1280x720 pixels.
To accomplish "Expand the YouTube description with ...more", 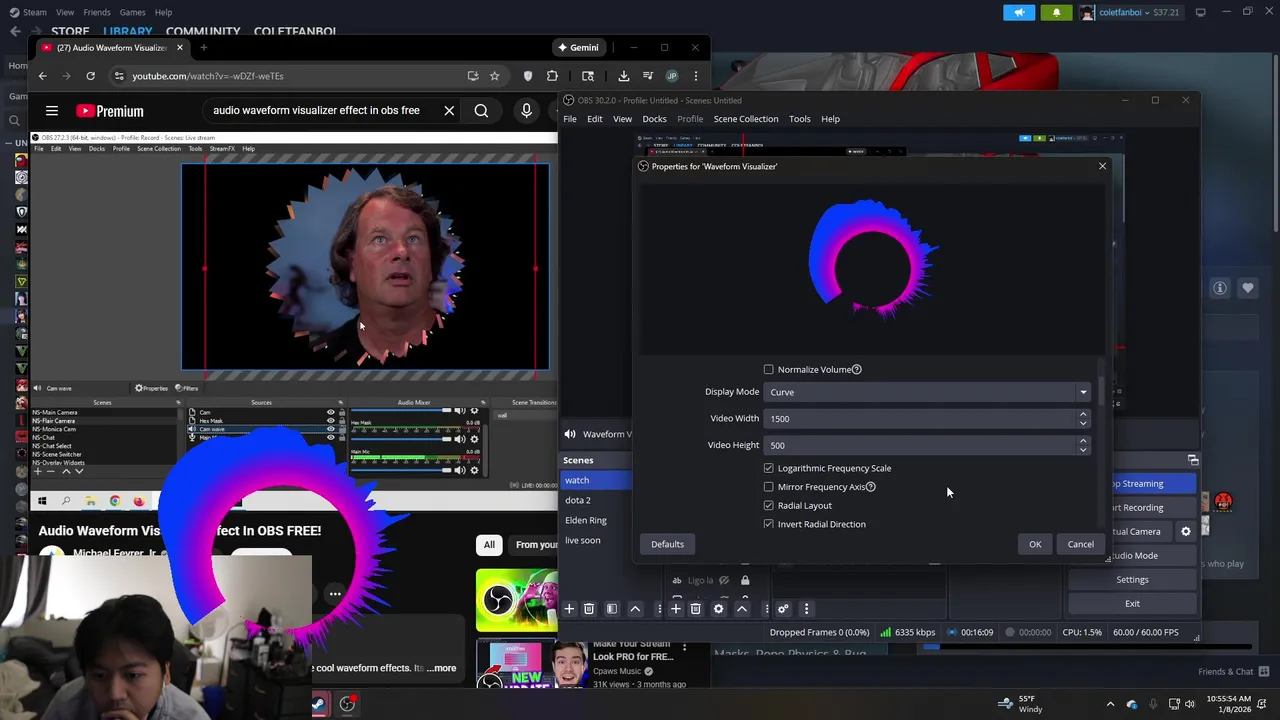I will click(441, 668).
